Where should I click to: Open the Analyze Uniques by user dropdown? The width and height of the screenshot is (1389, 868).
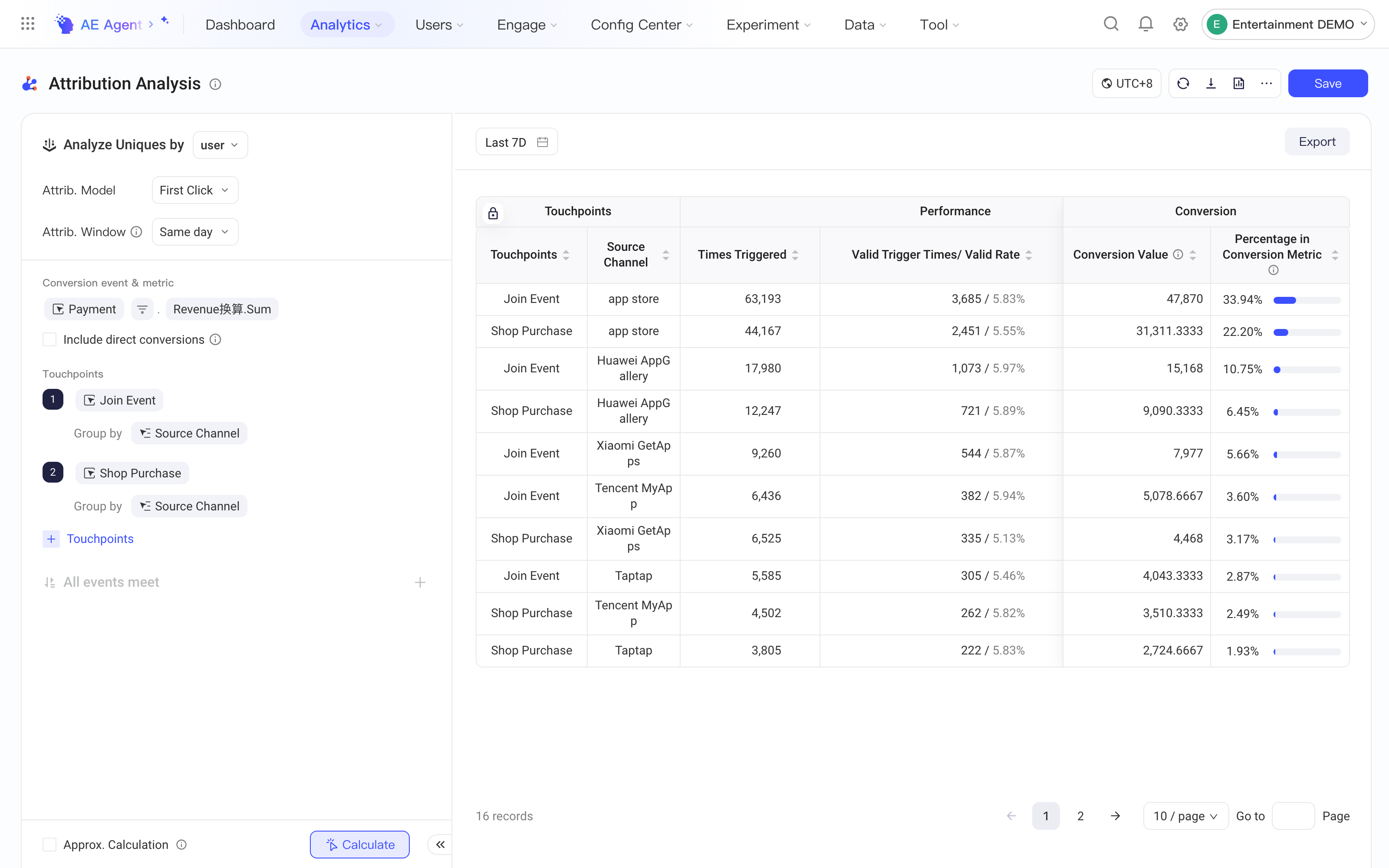[221, 145]
